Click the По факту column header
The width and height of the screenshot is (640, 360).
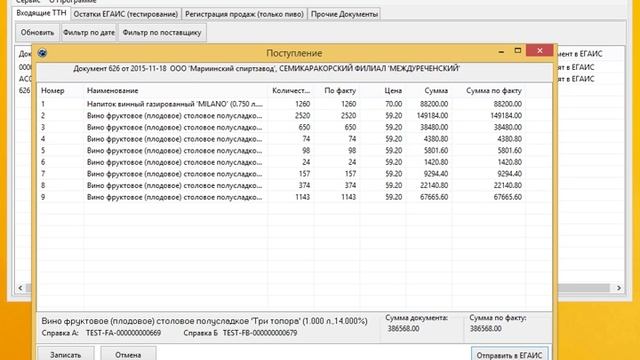(x=340, y=91)
